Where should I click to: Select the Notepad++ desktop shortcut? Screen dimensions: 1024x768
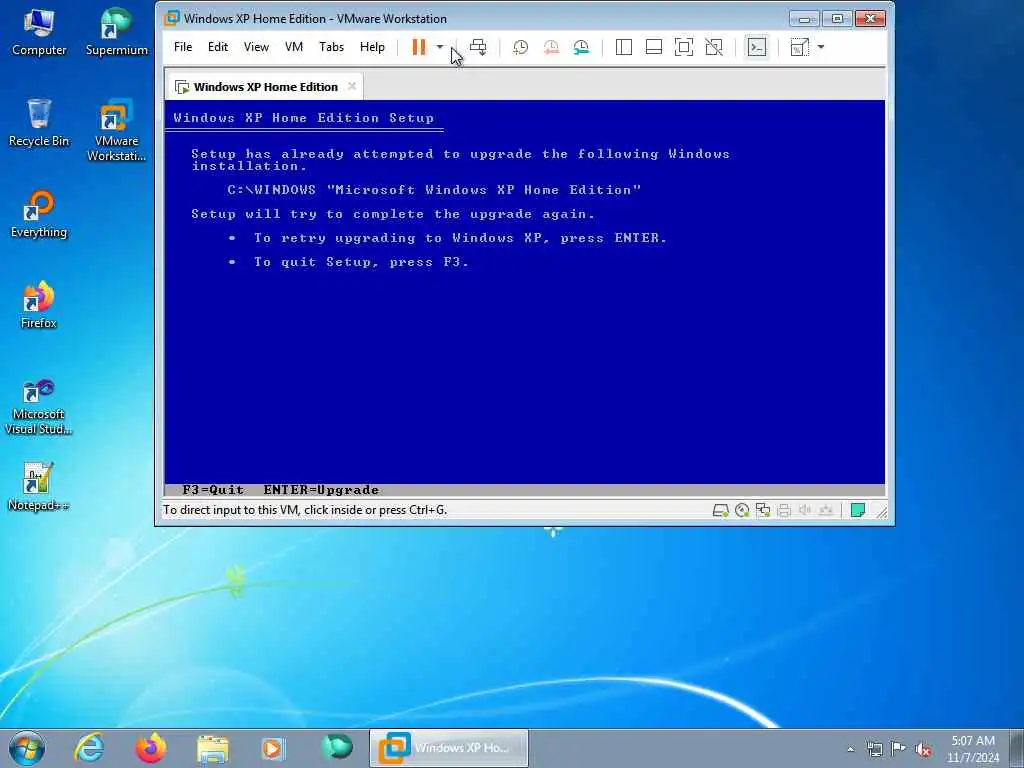coord(39,487)
